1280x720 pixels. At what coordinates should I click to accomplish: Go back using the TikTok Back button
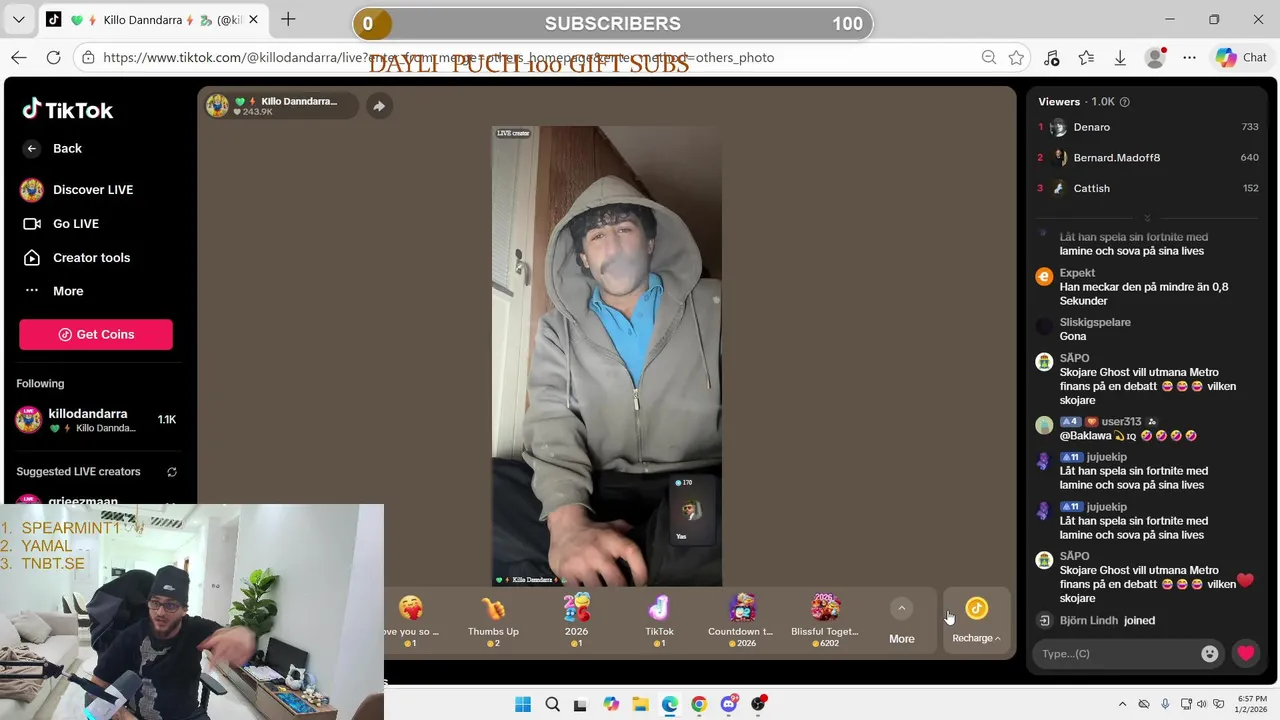click(53, 148)
